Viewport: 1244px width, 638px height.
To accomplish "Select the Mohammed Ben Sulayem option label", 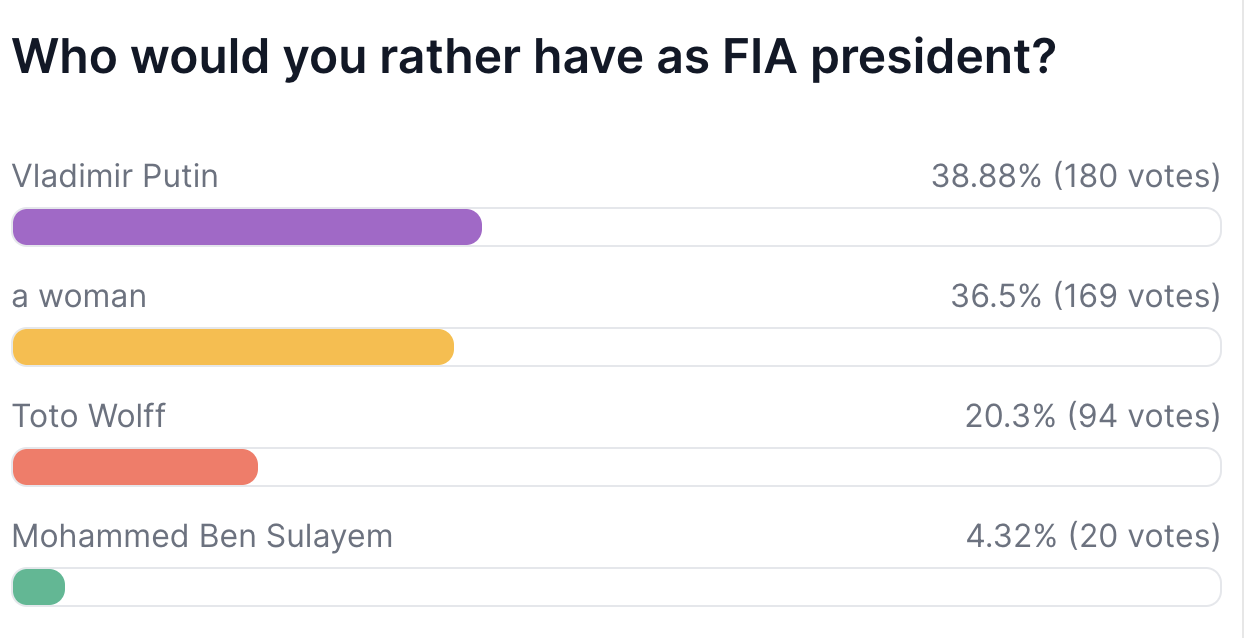I will [202, 536].
